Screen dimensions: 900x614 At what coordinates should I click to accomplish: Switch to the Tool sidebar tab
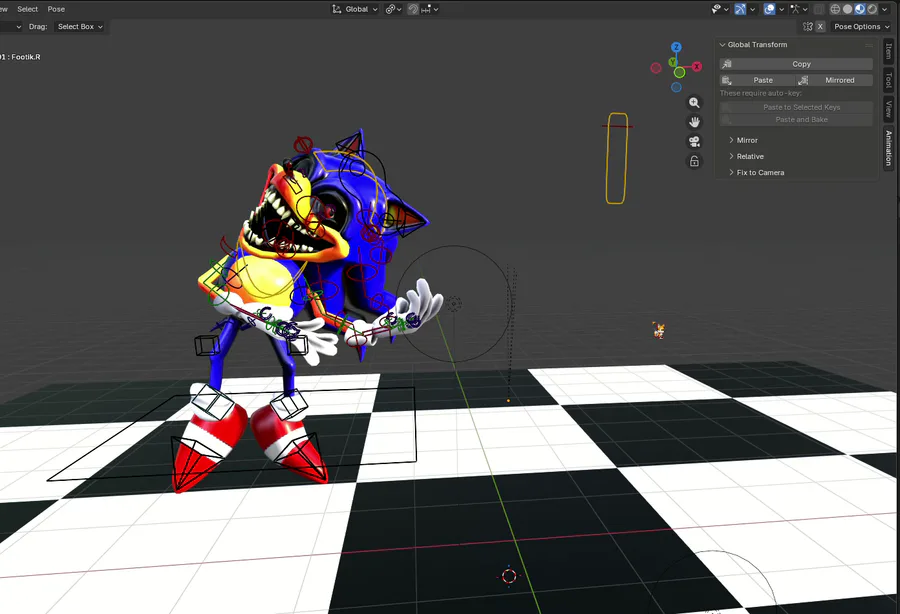pyautogui.click(x=889, y=80)
